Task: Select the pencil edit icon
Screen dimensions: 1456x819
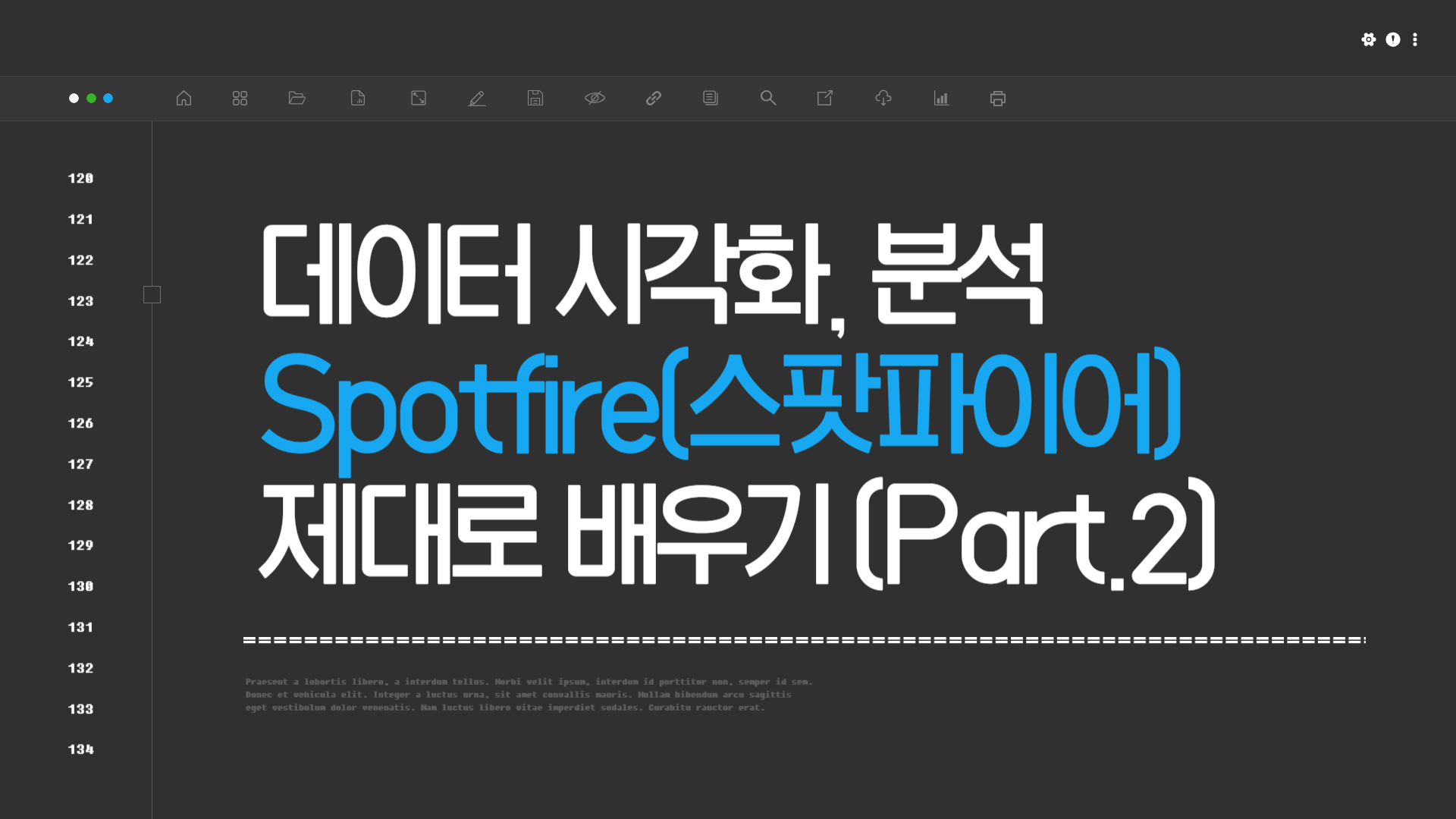Action: (477, 98)
